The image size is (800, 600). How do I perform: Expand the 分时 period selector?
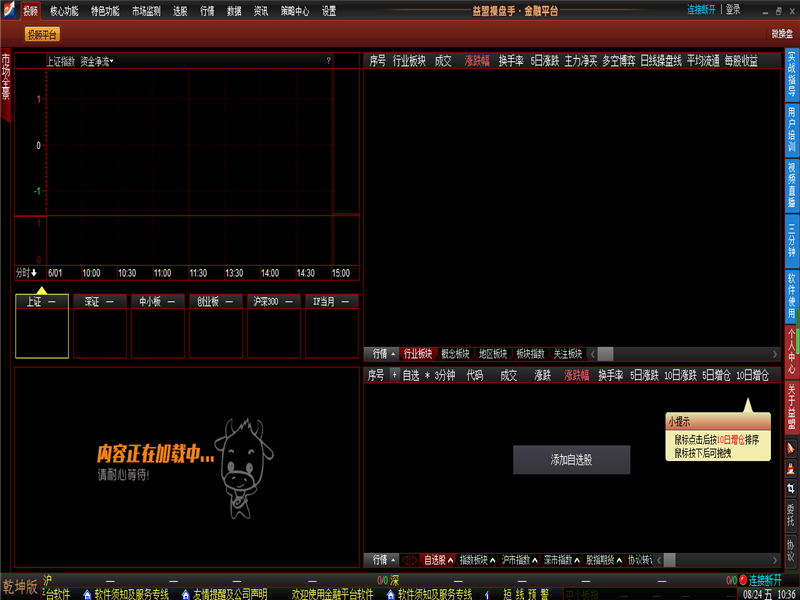point(26,272)
